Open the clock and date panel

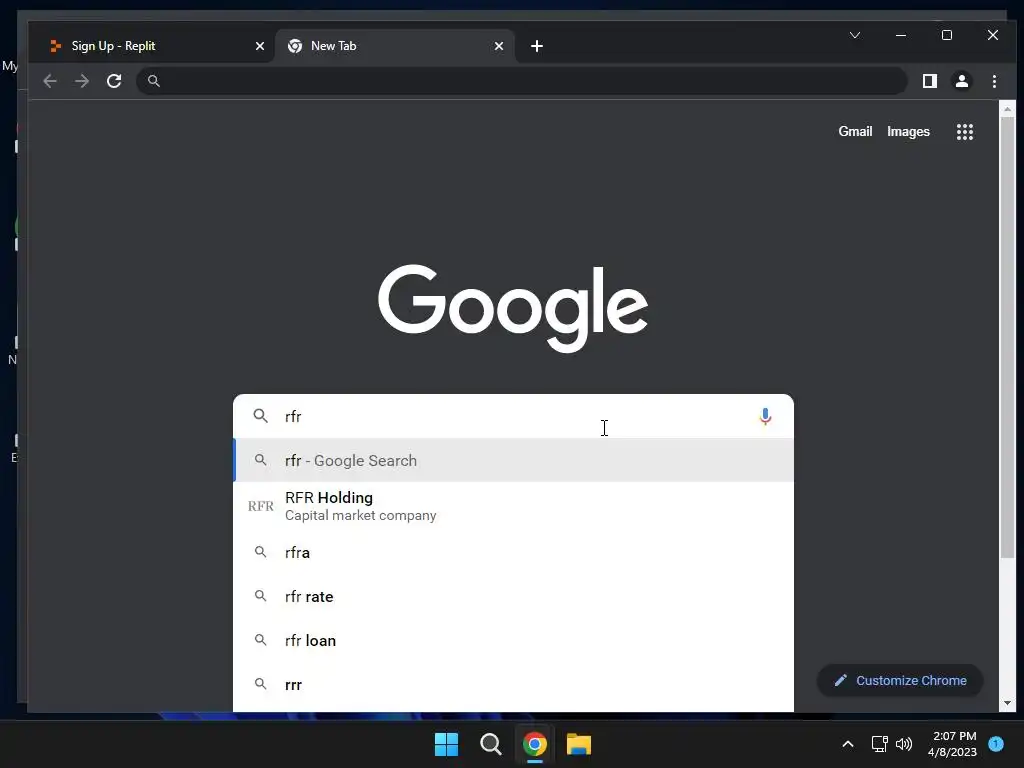[952, 744]
